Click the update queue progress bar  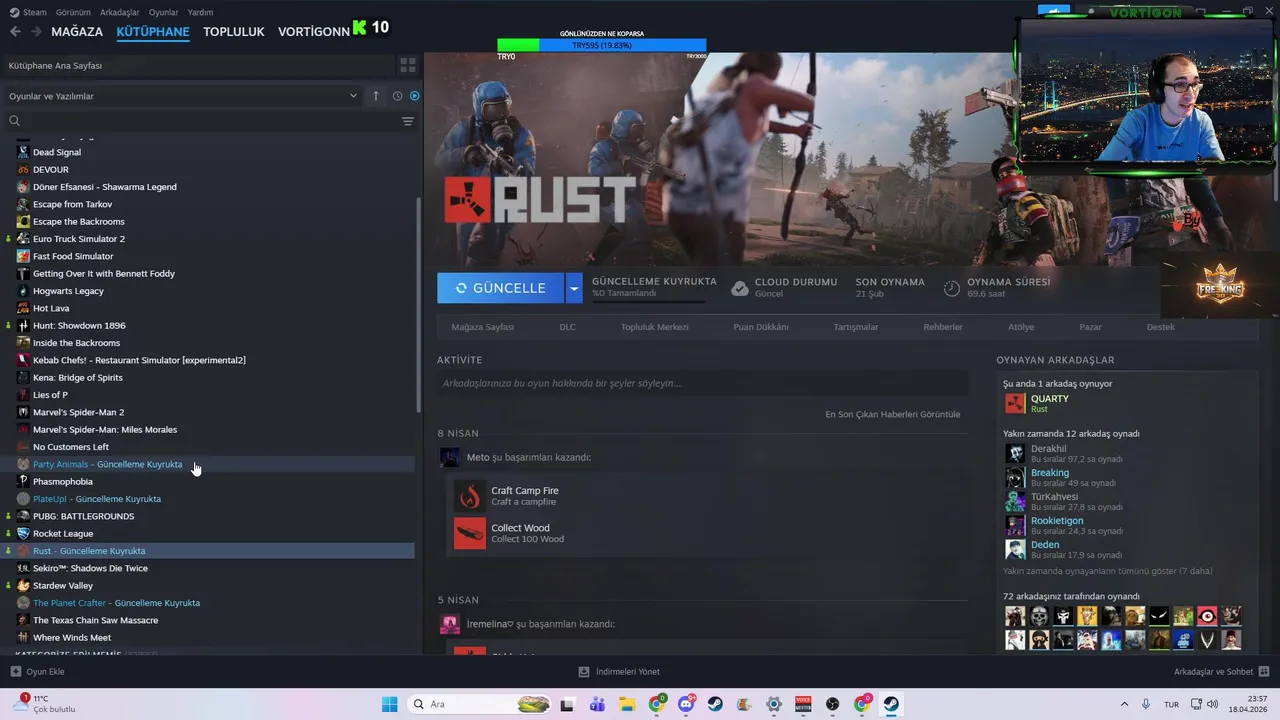(648, 301)
